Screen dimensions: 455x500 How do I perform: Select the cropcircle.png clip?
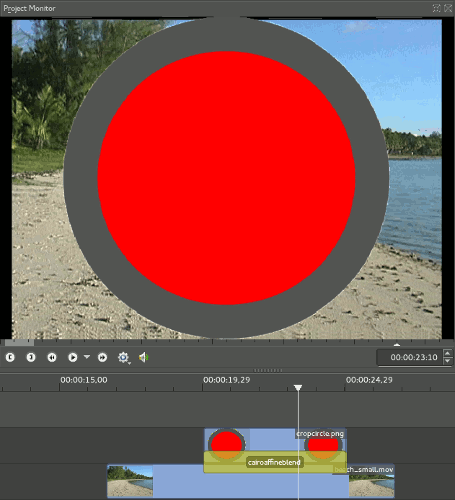320,434
